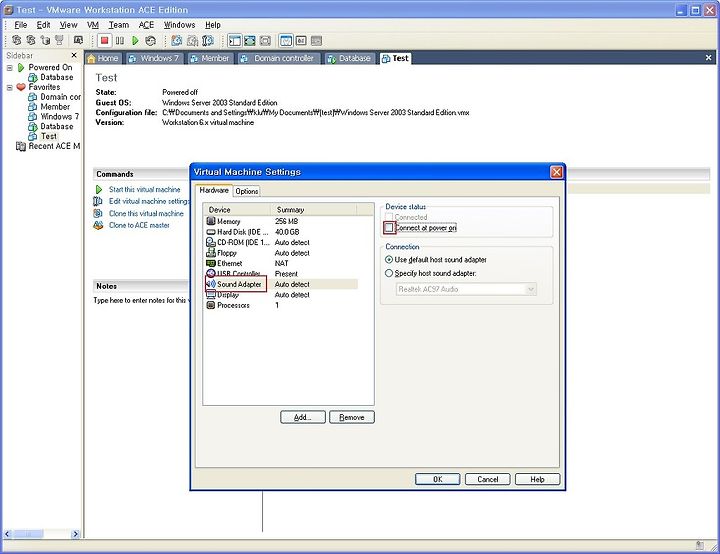The width and height of the screenshot is (720, 554).
Task: Click the Full Screen toolbar icon
Action: click(x=250, y=41)
